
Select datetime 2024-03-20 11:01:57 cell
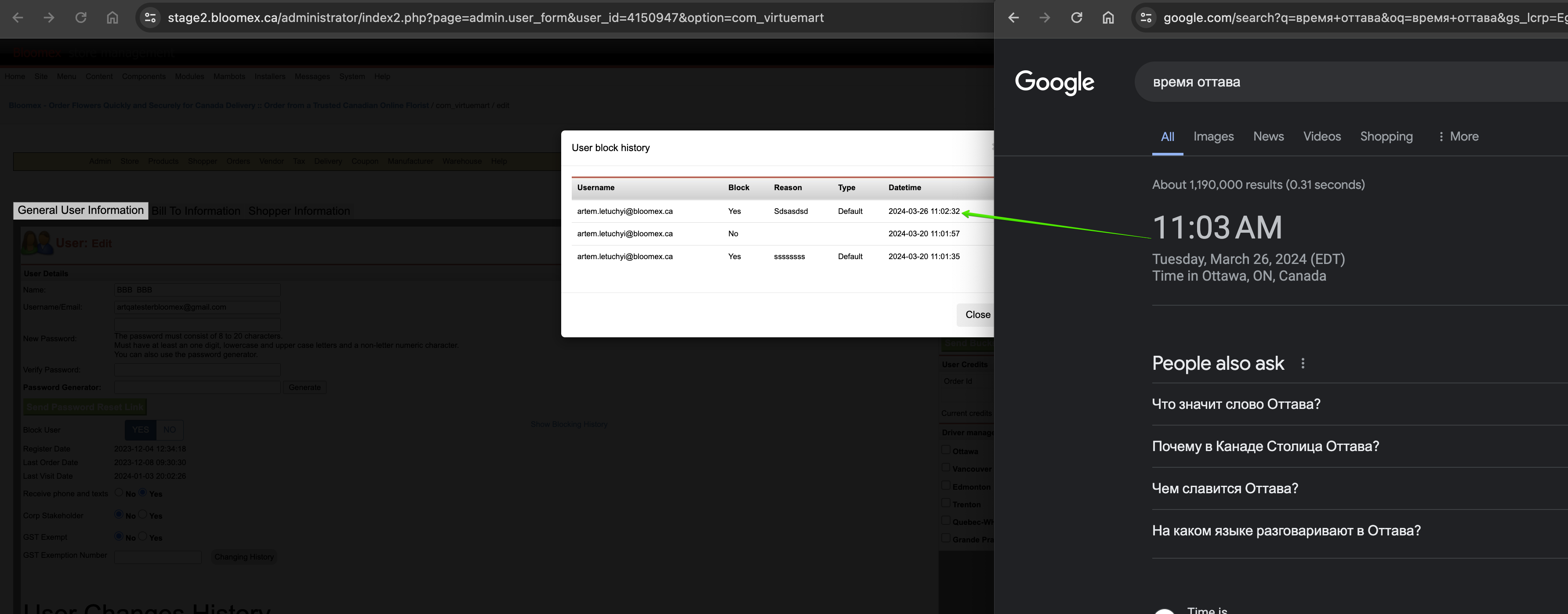924,234
